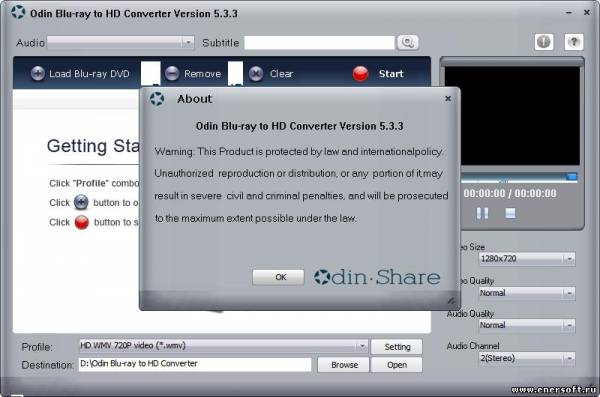
Task: Expand the Audio Channel 2(Stereo) dropdown
Action: (x=527, y=358)
